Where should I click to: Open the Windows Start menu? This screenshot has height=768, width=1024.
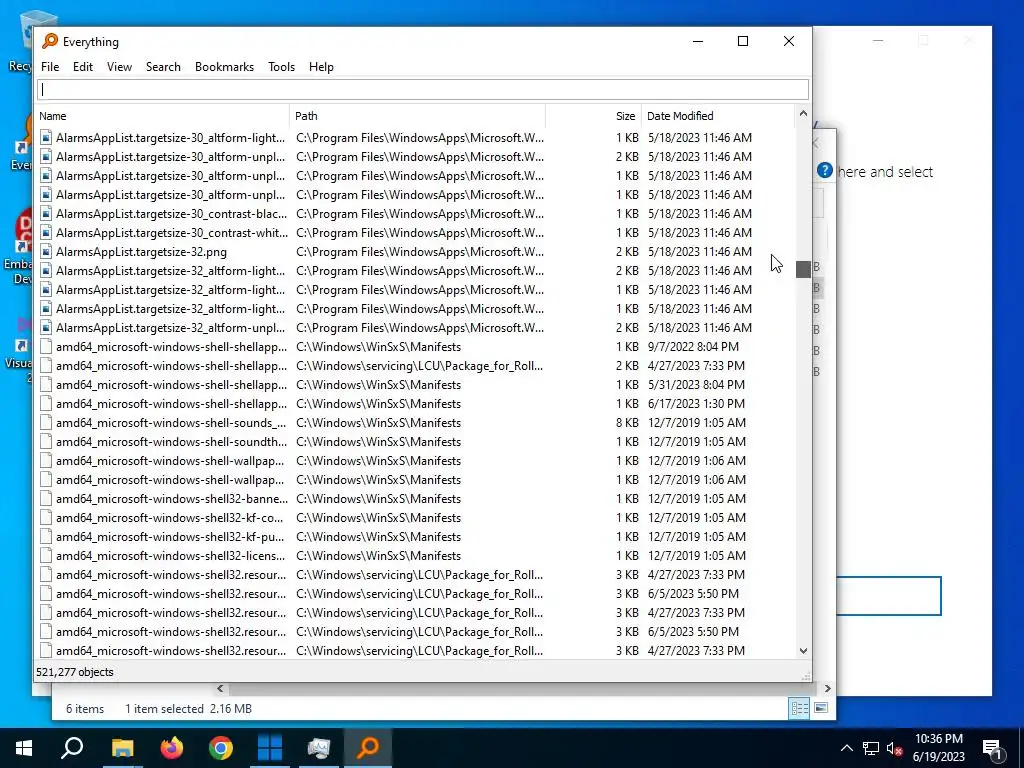(x=24, y=748)
